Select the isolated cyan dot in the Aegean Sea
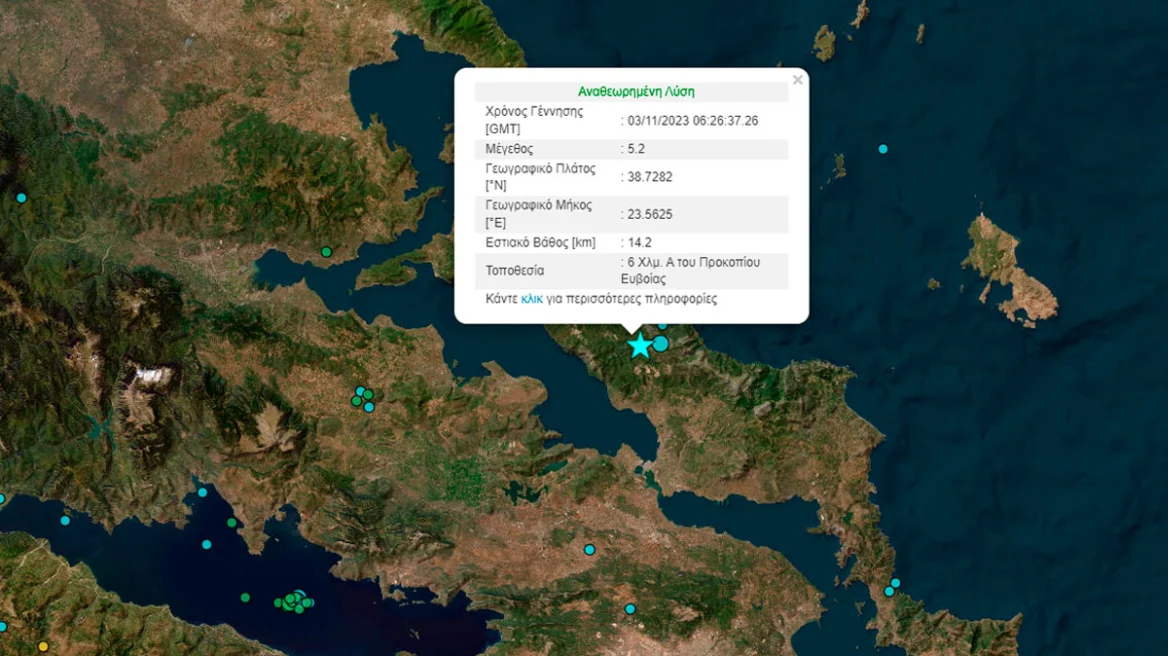This screenshot has height=656, width=1168. tap(881, 150)
